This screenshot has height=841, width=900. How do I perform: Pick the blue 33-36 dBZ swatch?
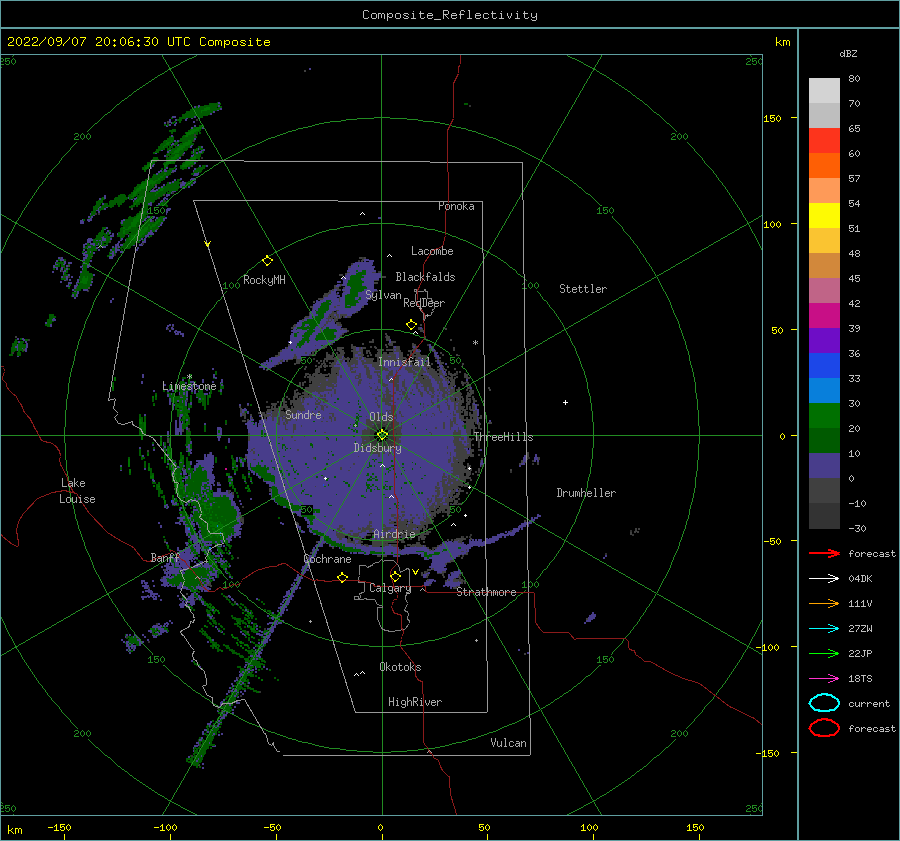coord(824,366)
